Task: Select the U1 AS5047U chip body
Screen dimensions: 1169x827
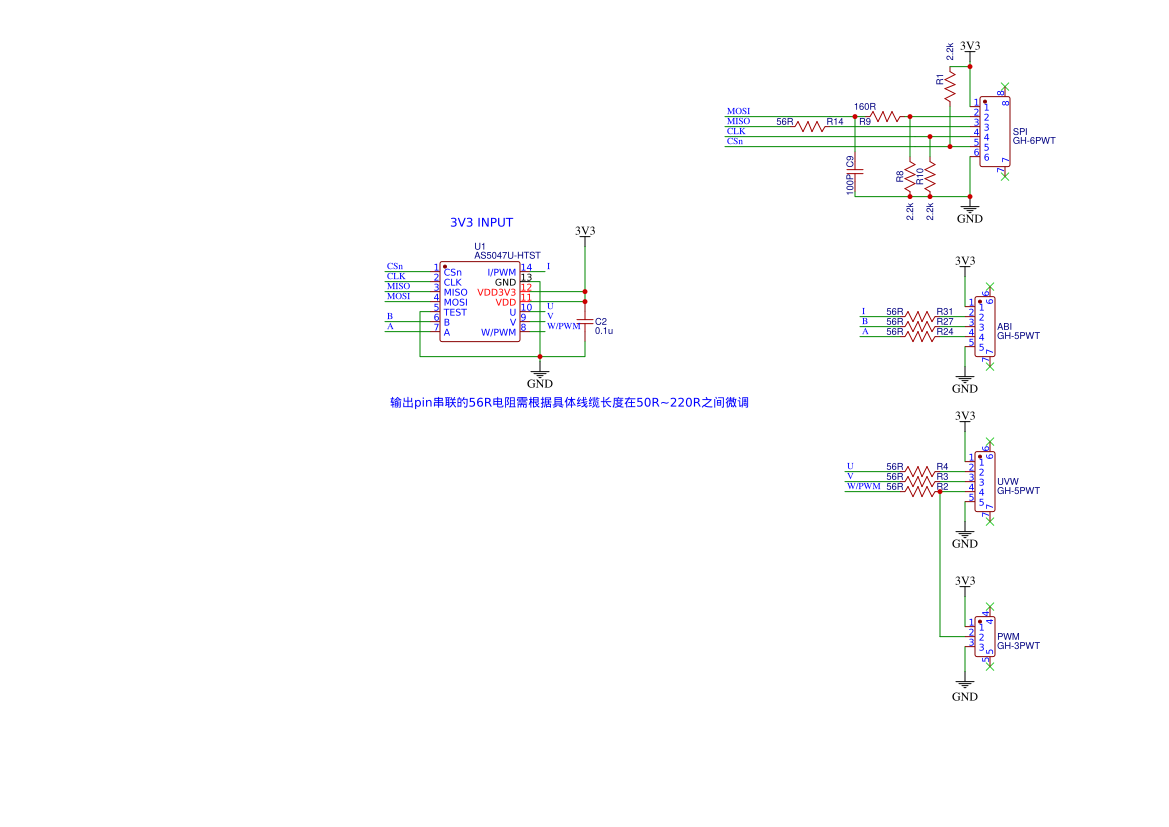Action: pos(479,302)
